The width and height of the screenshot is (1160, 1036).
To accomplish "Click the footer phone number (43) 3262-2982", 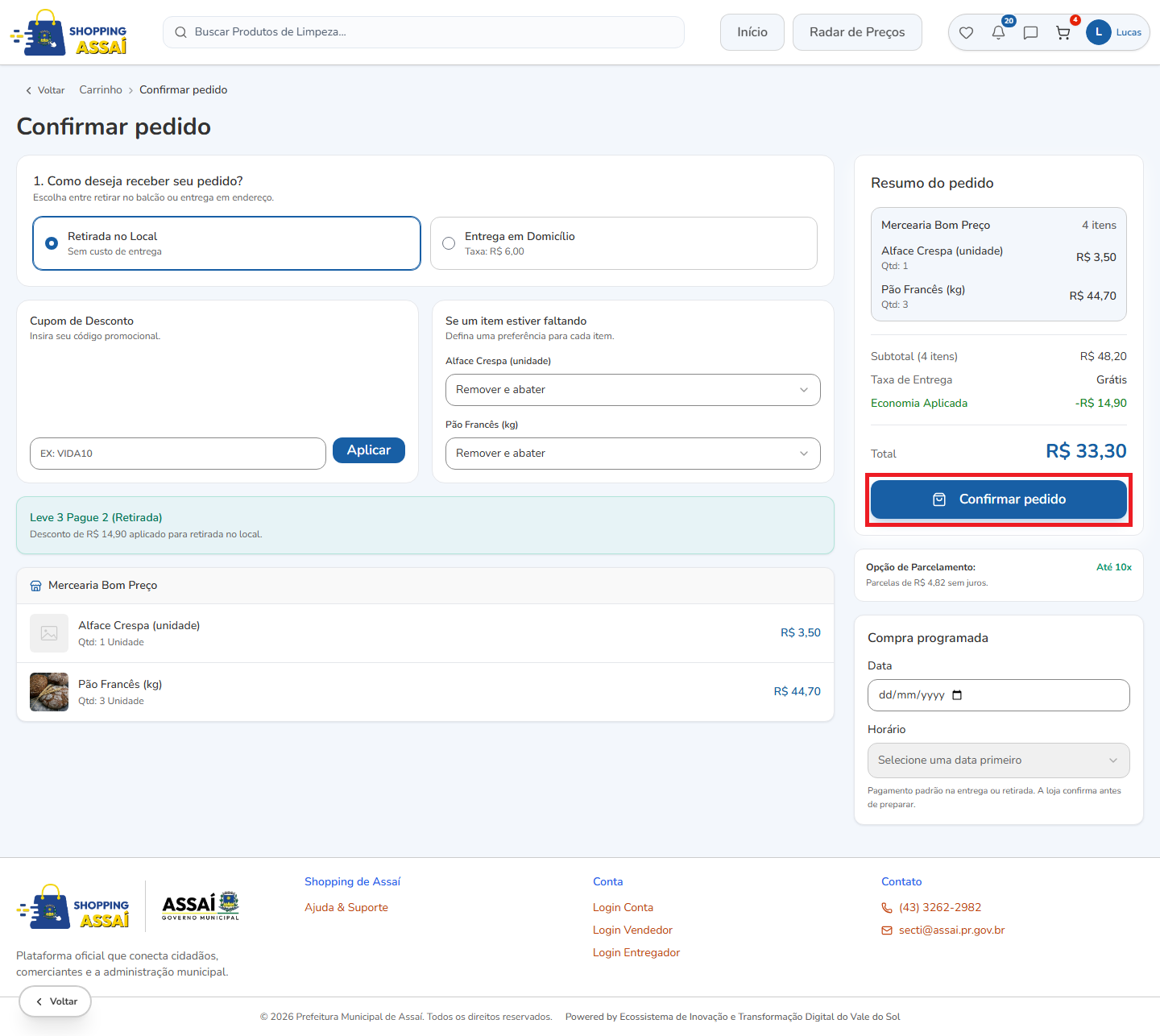I will (x=940, y=908).
